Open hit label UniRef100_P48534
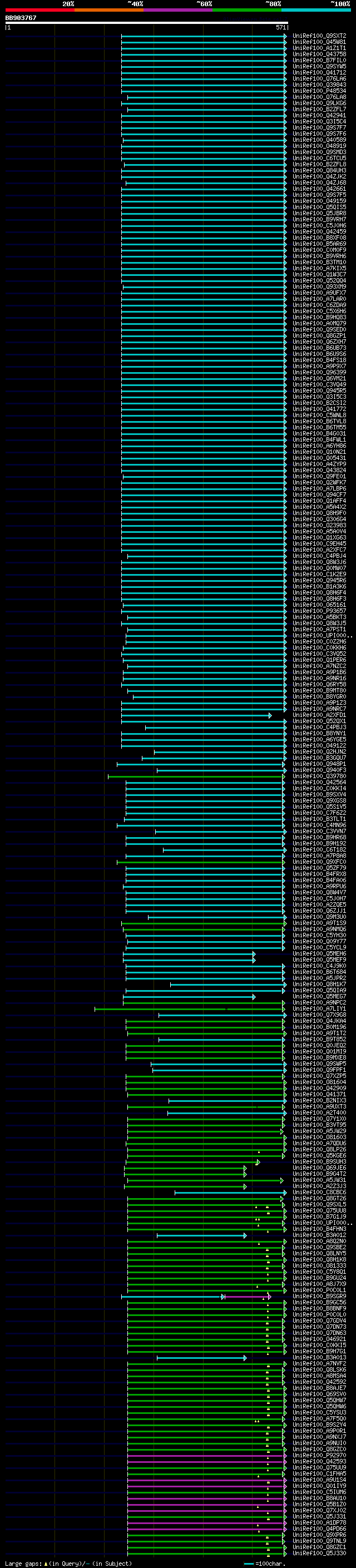Viewport: 356px width, 1568px height. coord(319,91)
